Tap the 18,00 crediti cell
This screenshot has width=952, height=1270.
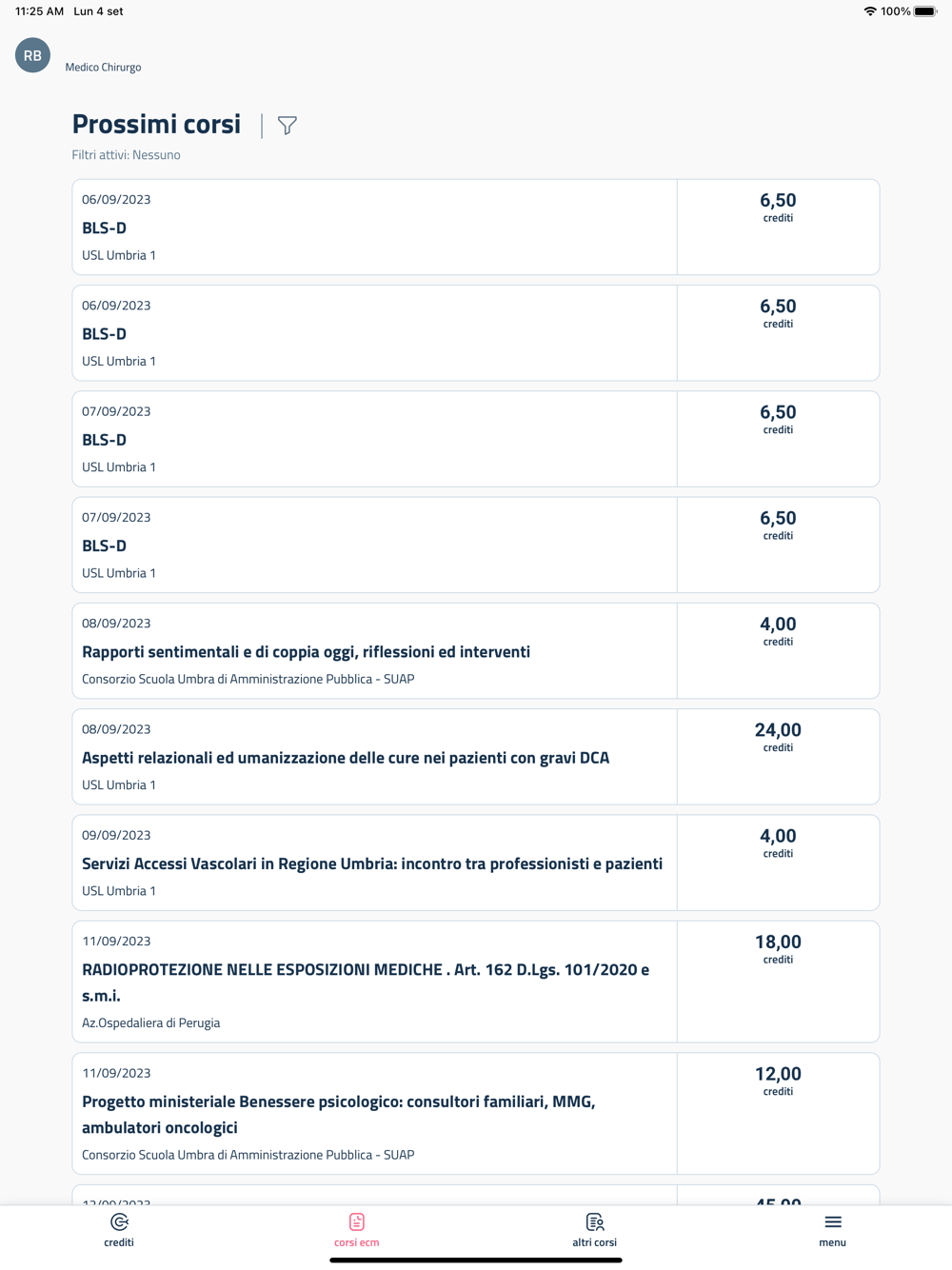(x=778, y=948)
